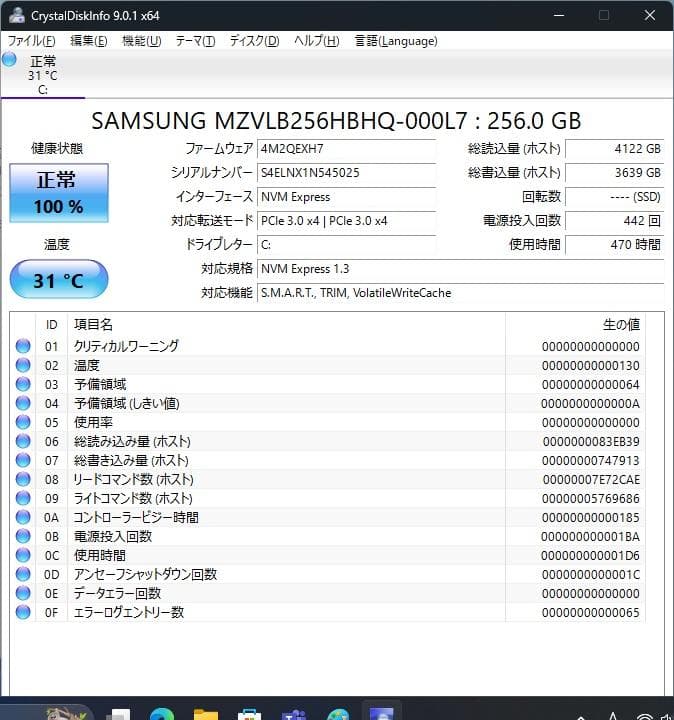Click total host writes value 3639 GB

coord(615,173)
